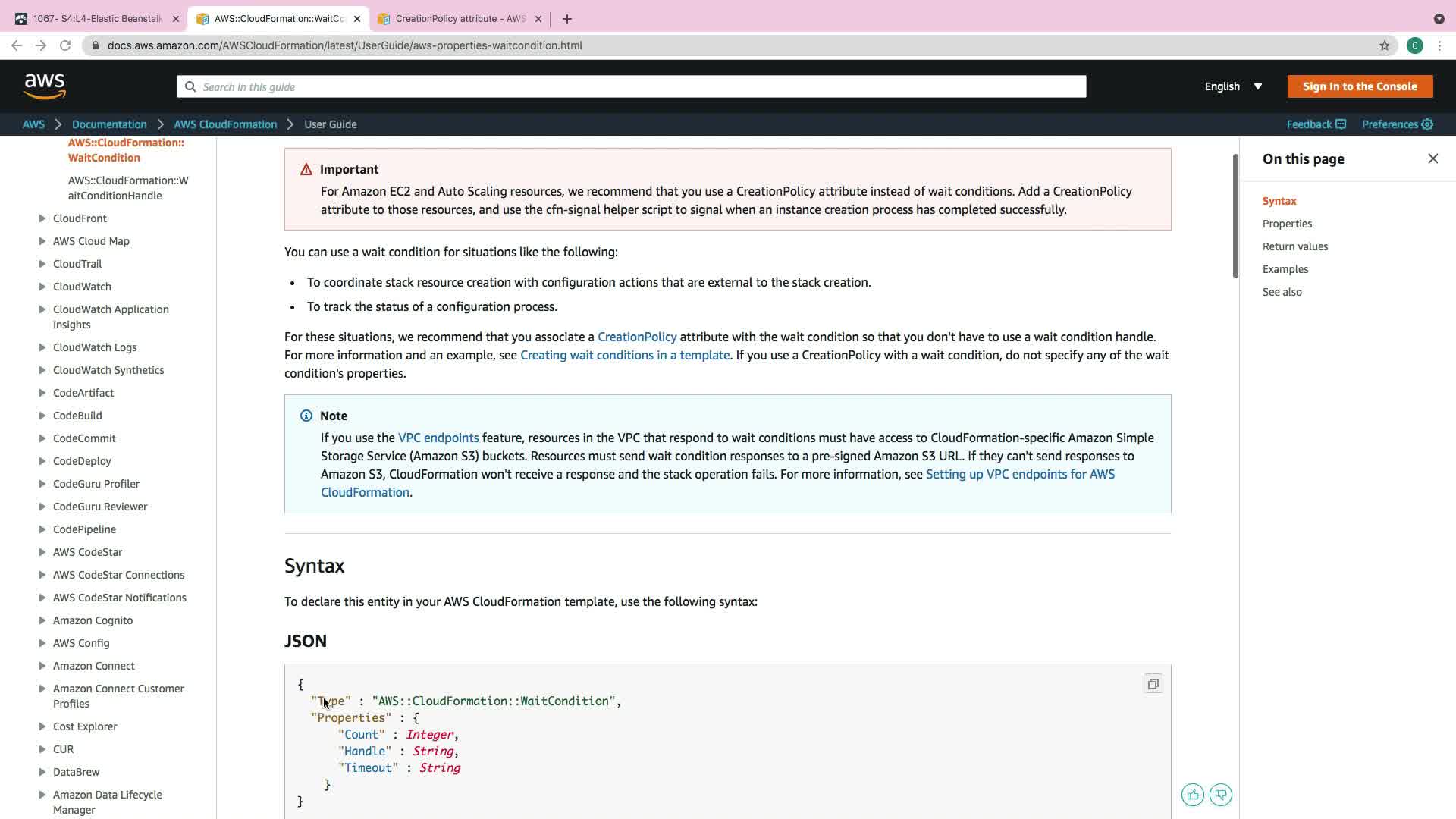Expand the CloudWatch Logs tree item
The image size is (1456, 819).
(x=42, y=347)
